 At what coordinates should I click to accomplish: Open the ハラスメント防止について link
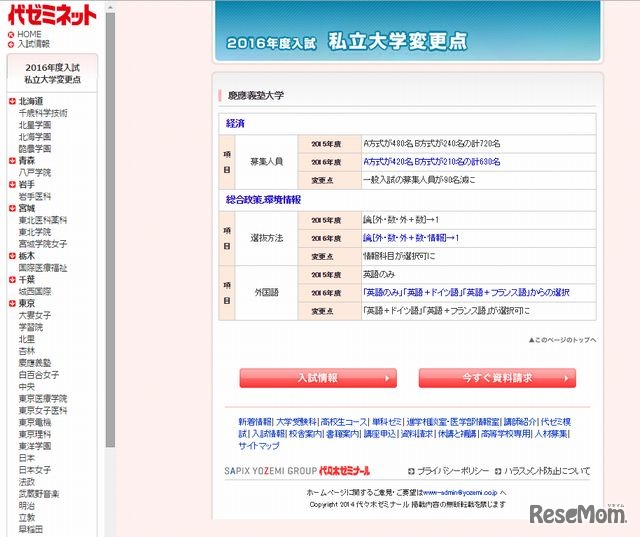click(547, 471)
